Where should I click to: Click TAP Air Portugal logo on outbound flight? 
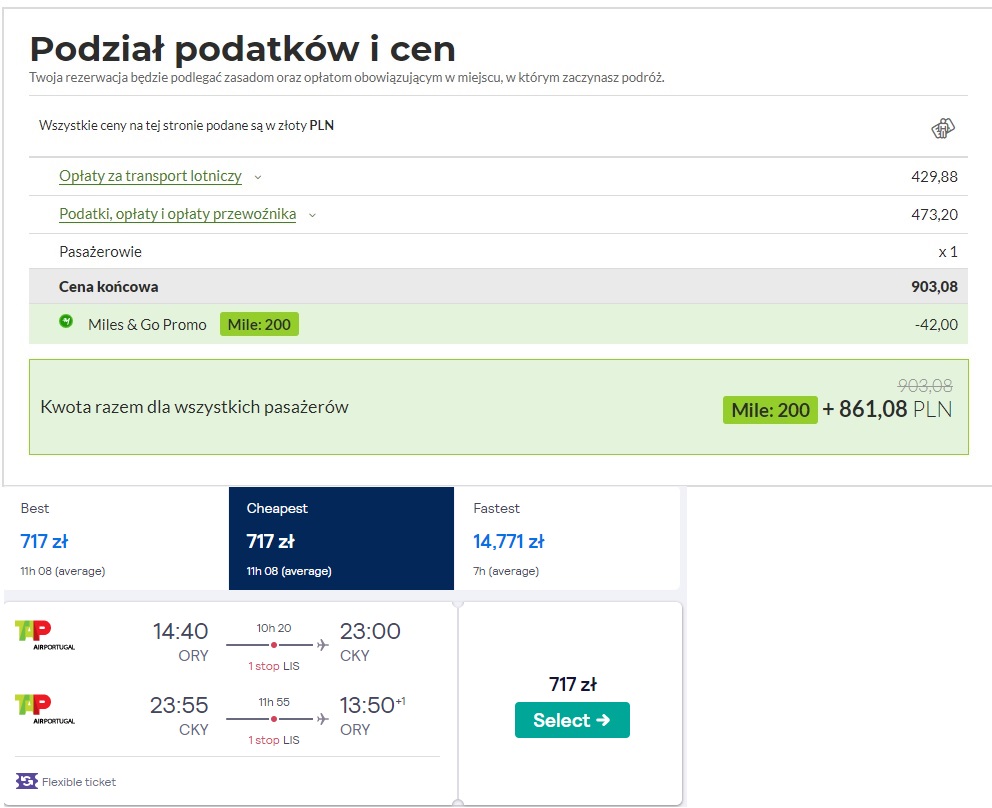point(44,635)
